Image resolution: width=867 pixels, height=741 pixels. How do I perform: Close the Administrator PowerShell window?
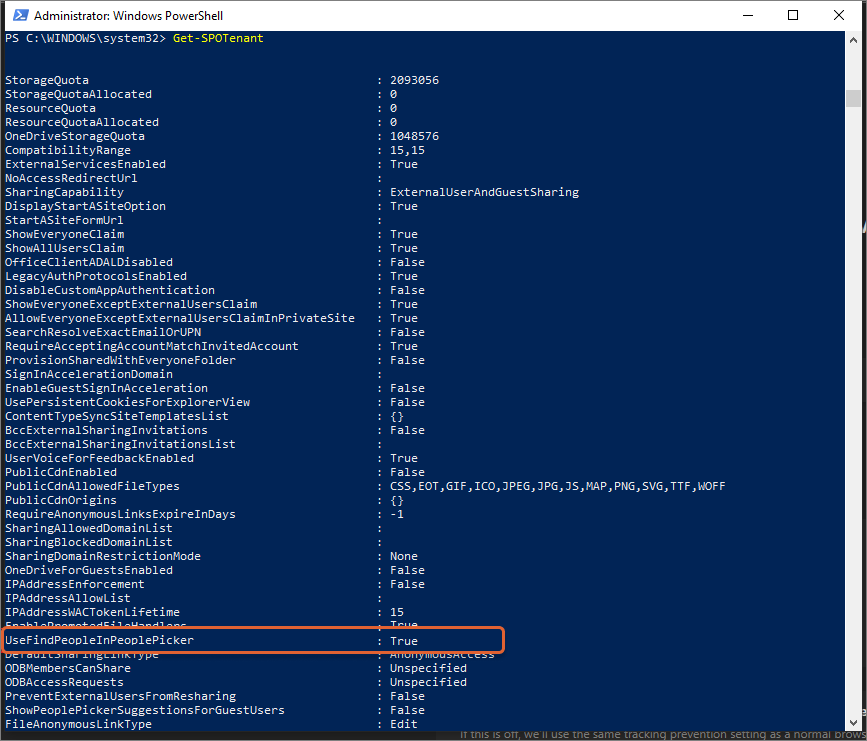[838, 15]
